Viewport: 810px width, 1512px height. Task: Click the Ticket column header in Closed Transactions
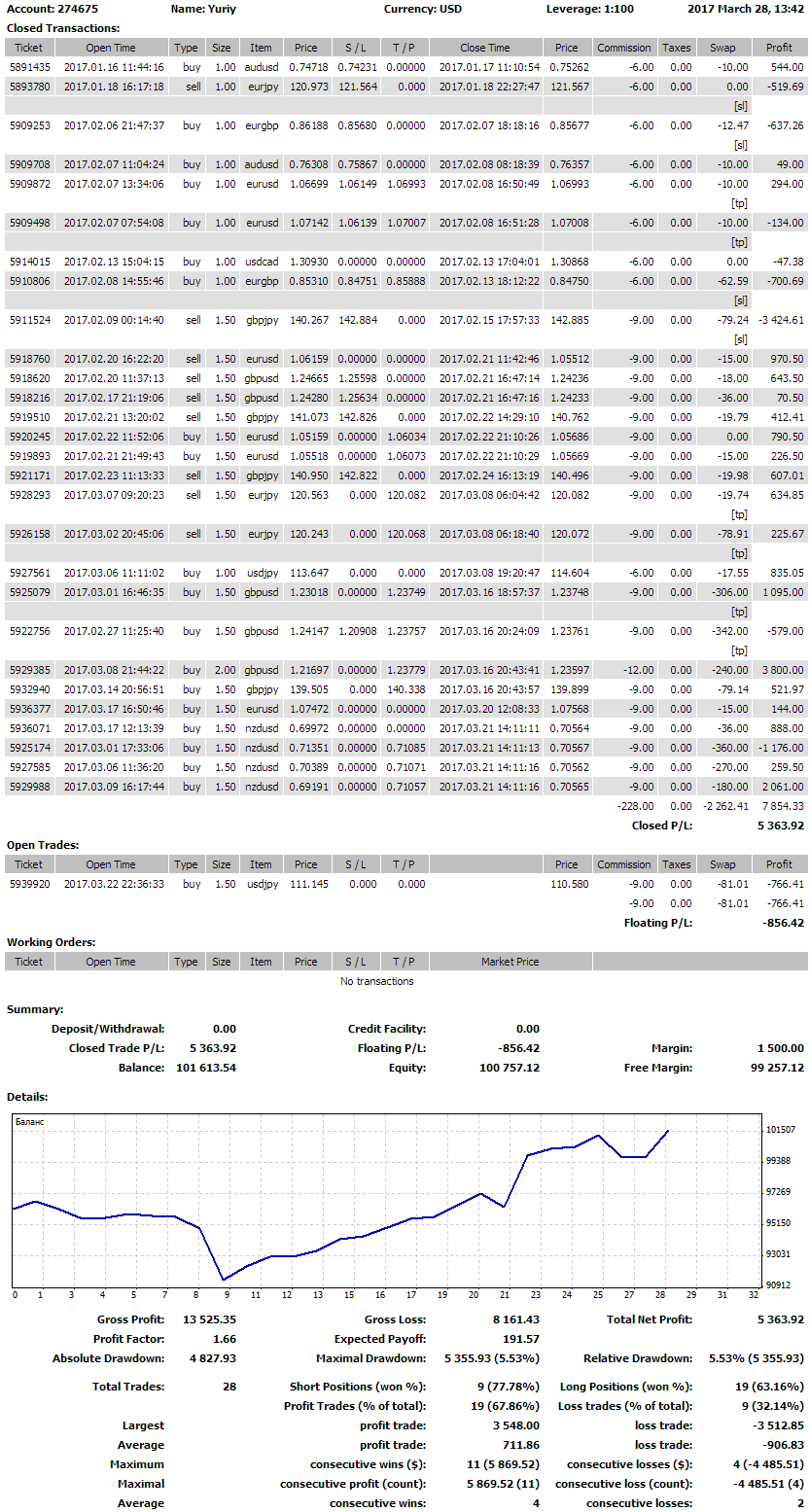(x=29, y=48)
